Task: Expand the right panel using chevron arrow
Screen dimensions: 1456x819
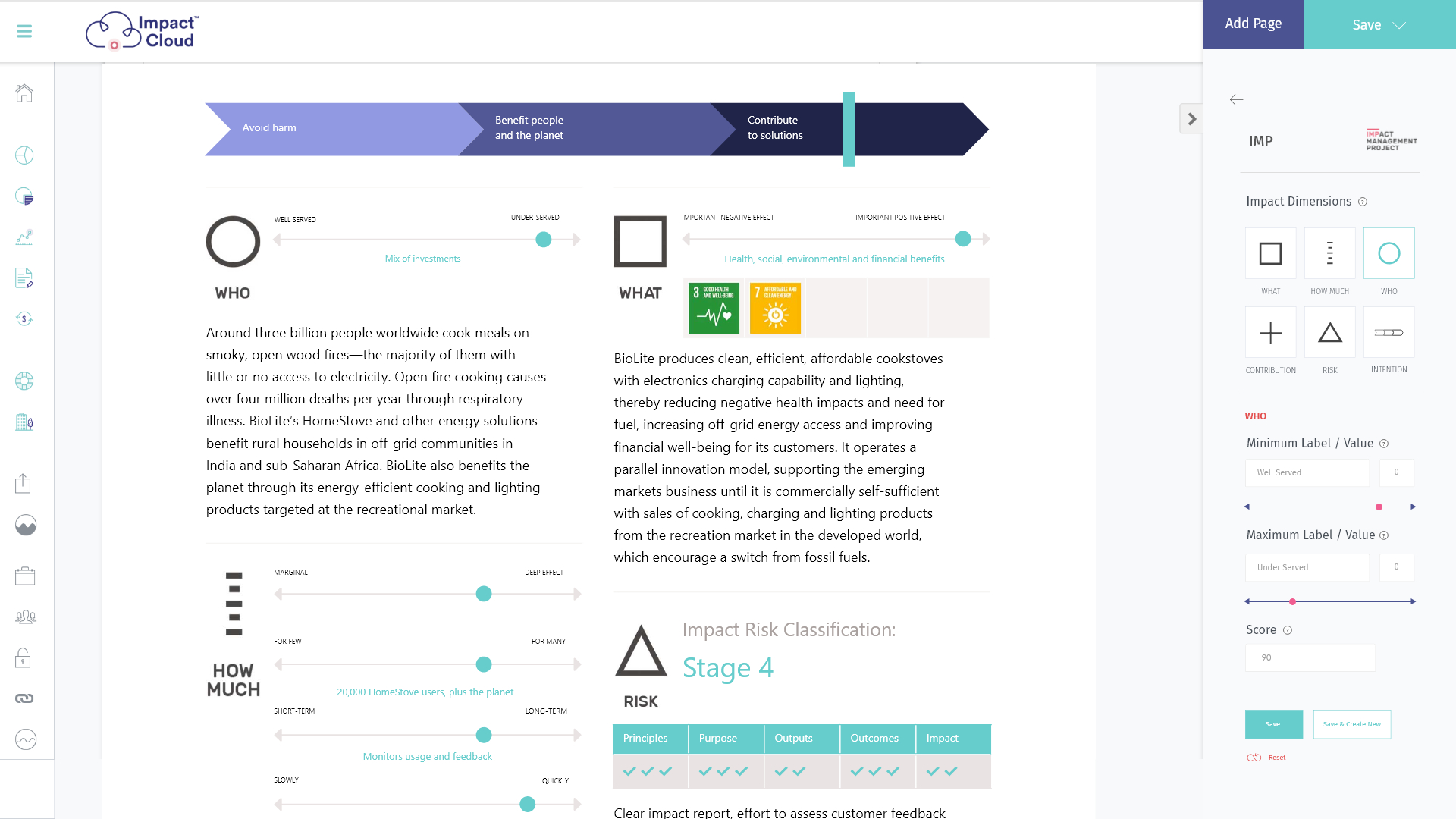Action: 1192,119
